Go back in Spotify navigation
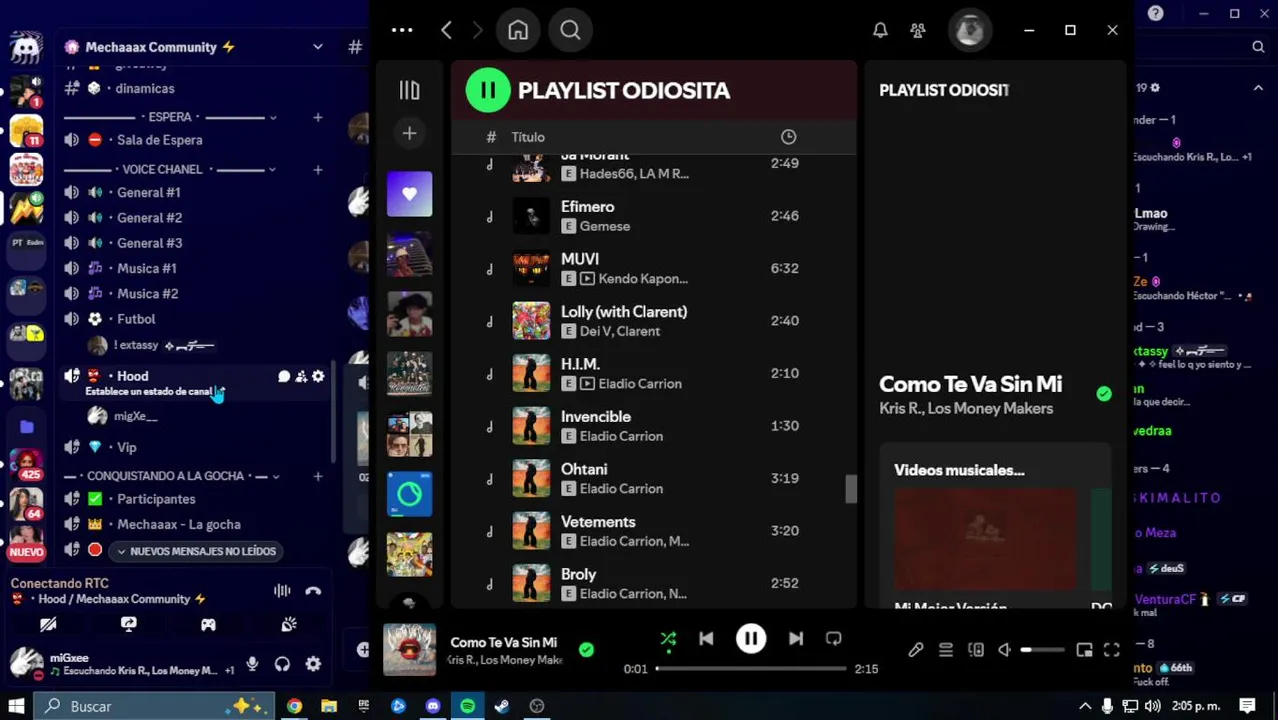 (x=446, y=30)
